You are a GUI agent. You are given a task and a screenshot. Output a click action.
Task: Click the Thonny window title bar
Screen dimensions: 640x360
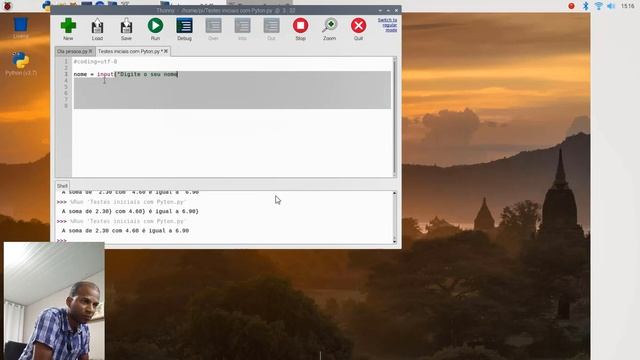pyautogui.click(x=226, y=10)
